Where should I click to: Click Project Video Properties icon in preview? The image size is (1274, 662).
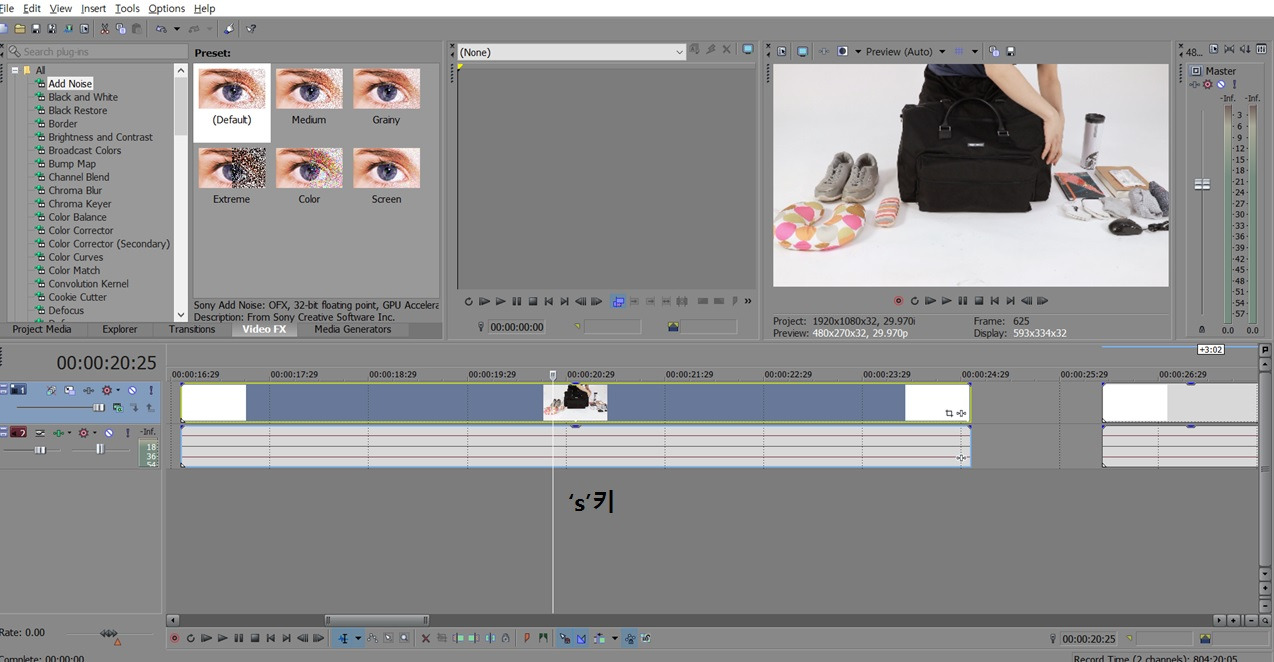click(x=781, y=51)
